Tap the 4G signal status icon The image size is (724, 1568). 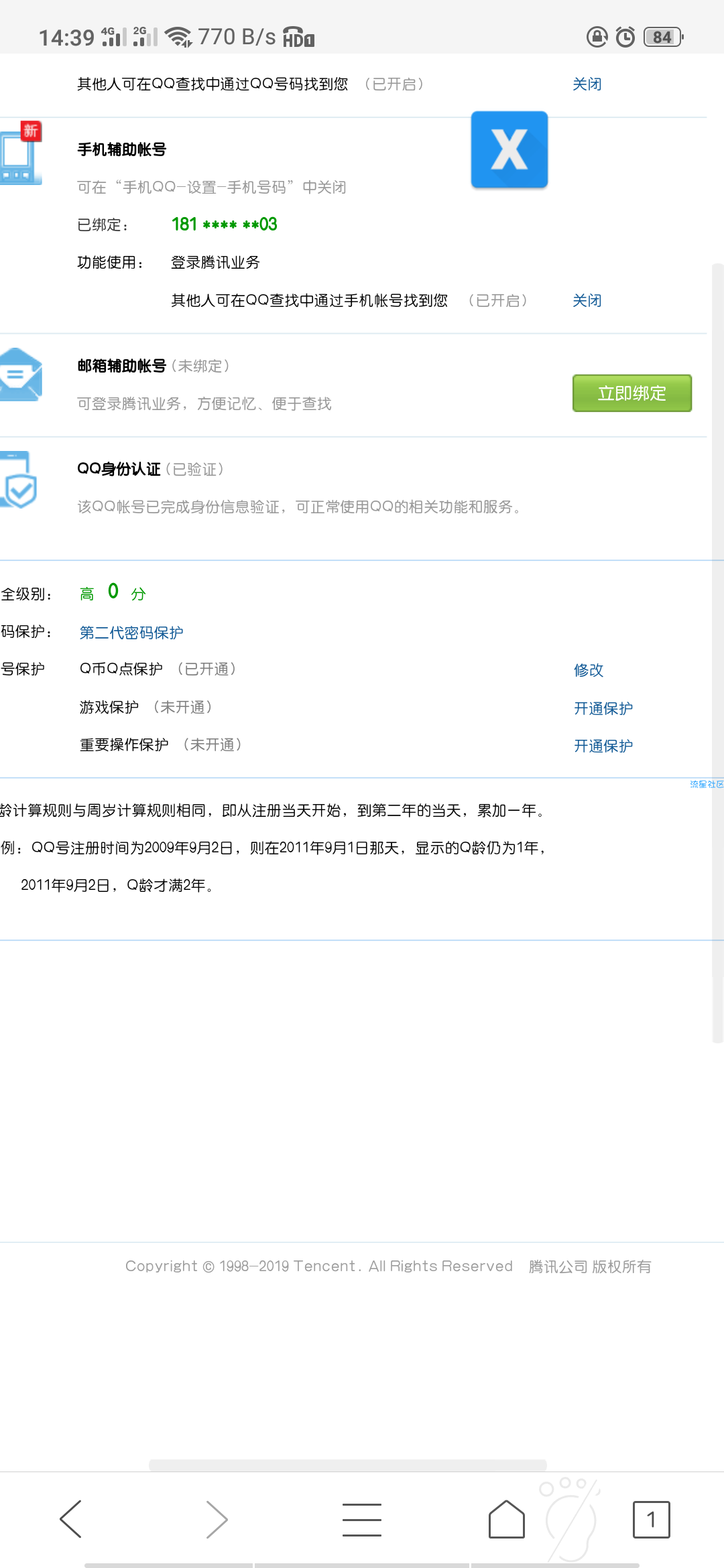click(x=113, y=37)
